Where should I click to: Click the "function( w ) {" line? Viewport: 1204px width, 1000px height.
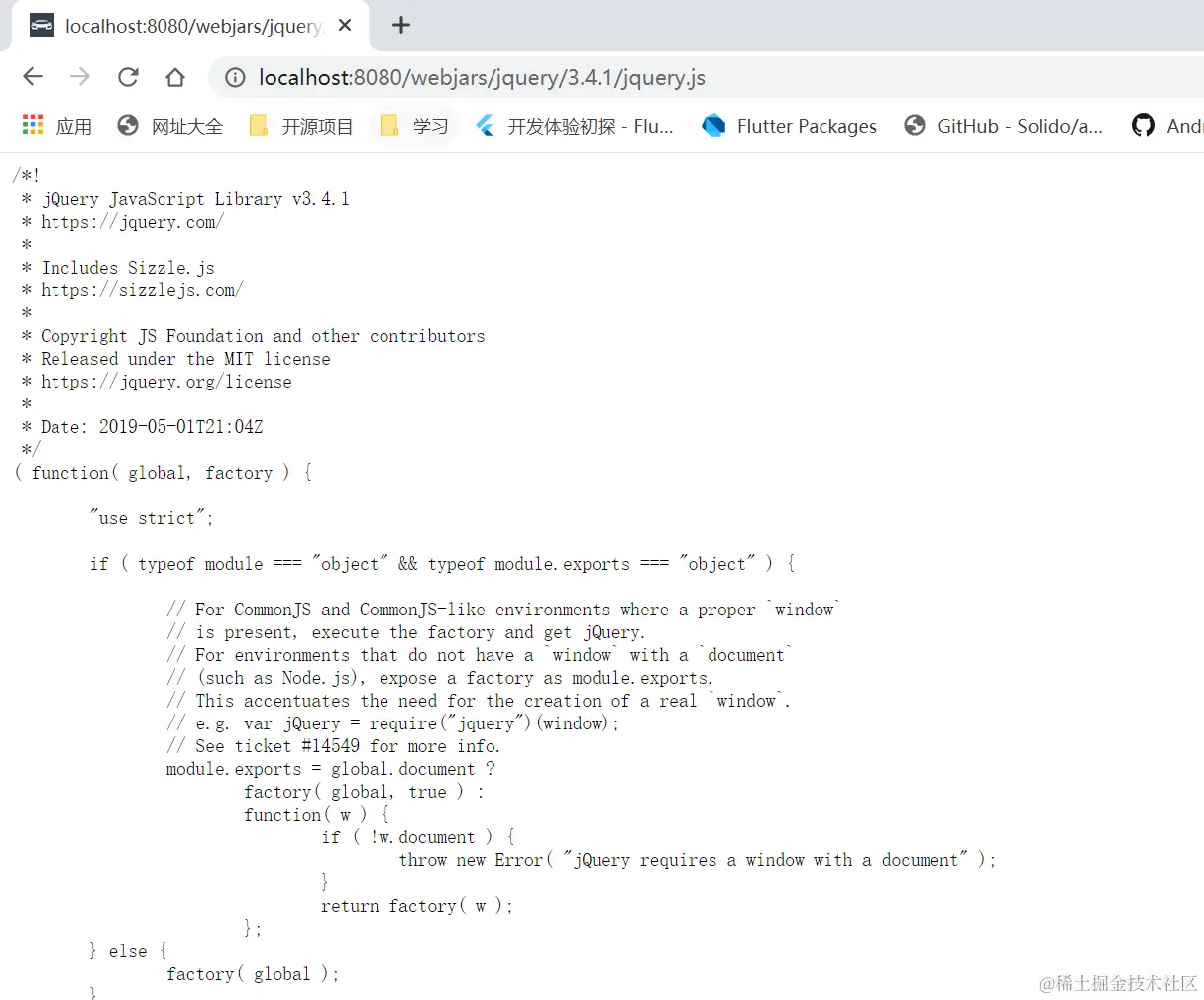[x=316, y=815]
